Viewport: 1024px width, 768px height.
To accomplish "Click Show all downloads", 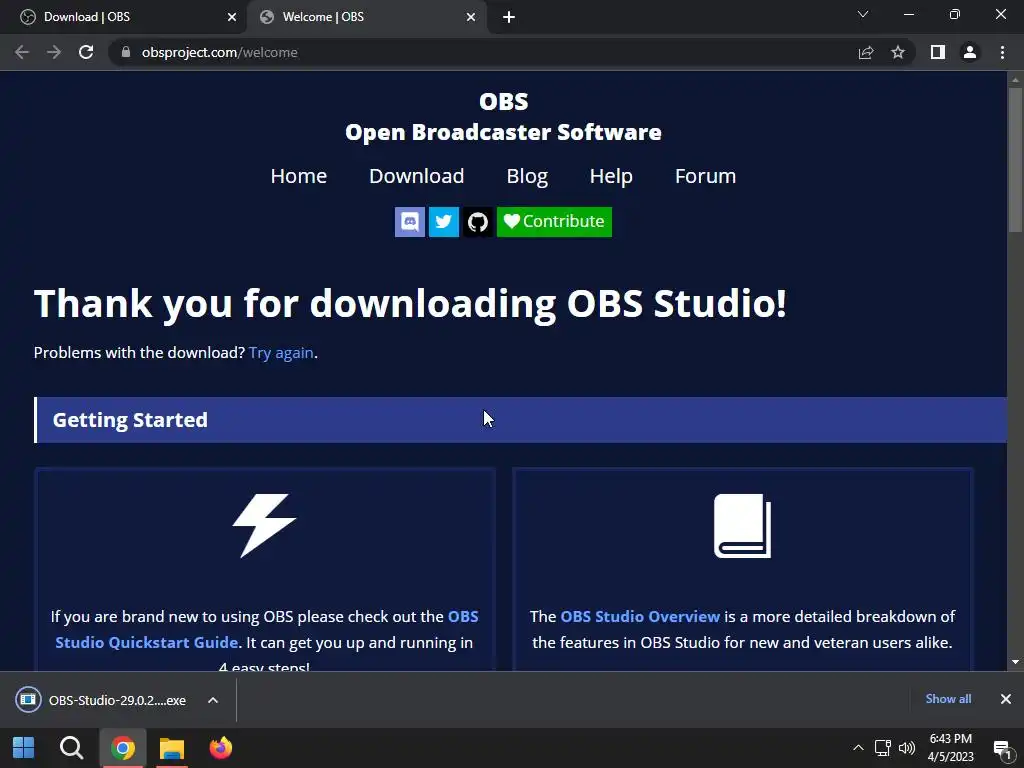I will coord(948,699).
